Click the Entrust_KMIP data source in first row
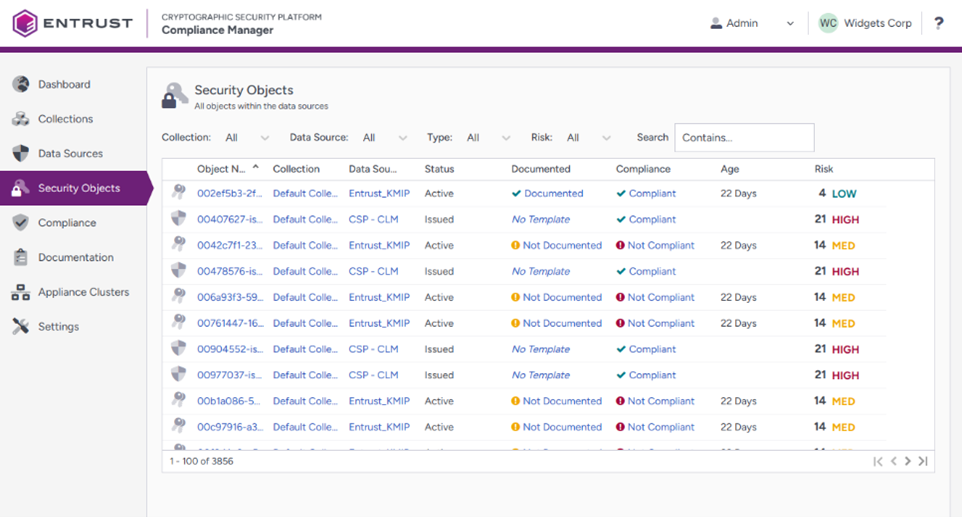 (x=379, y=194)
